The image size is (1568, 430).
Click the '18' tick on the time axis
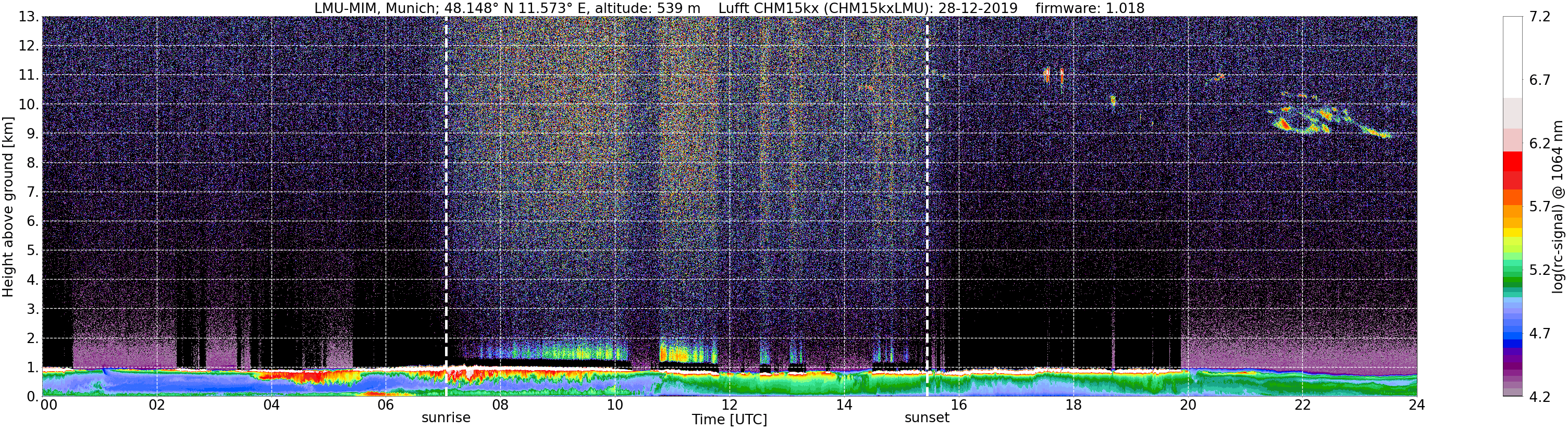(x=1073, y=405)
